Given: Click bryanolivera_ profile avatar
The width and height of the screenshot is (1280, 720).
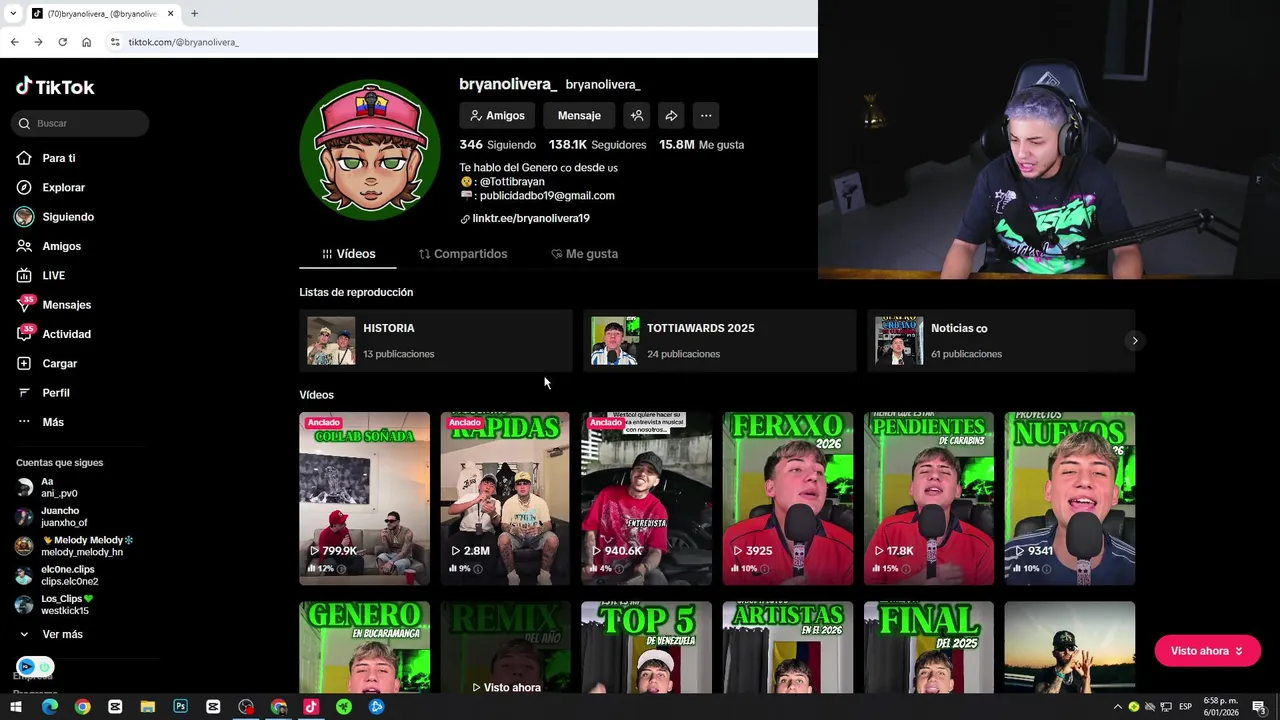Looking at the screenshot, I should [370, 150].
